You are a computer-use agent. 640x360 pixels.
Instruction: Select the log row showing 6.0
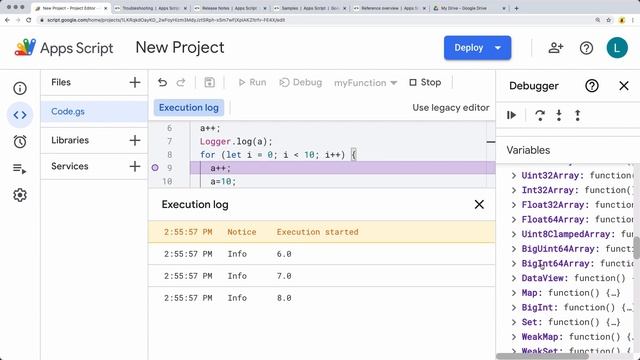tap(322, 254)
